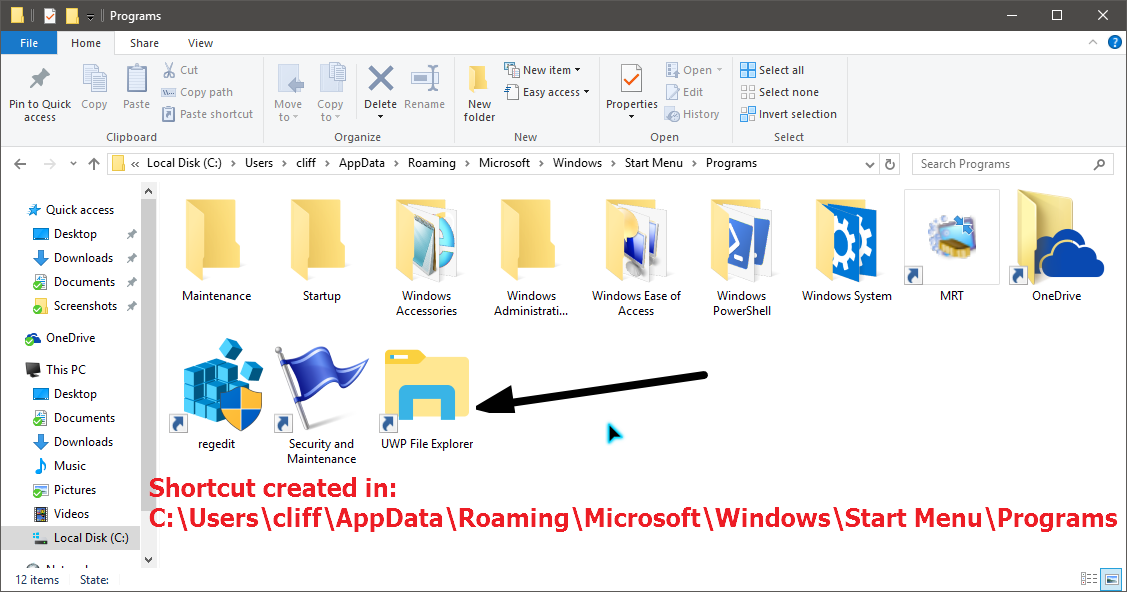The width and height of the screenshot is (1127, 592).
Task: Switch to the View ribbon tab
Action: (x=200, y=43)
